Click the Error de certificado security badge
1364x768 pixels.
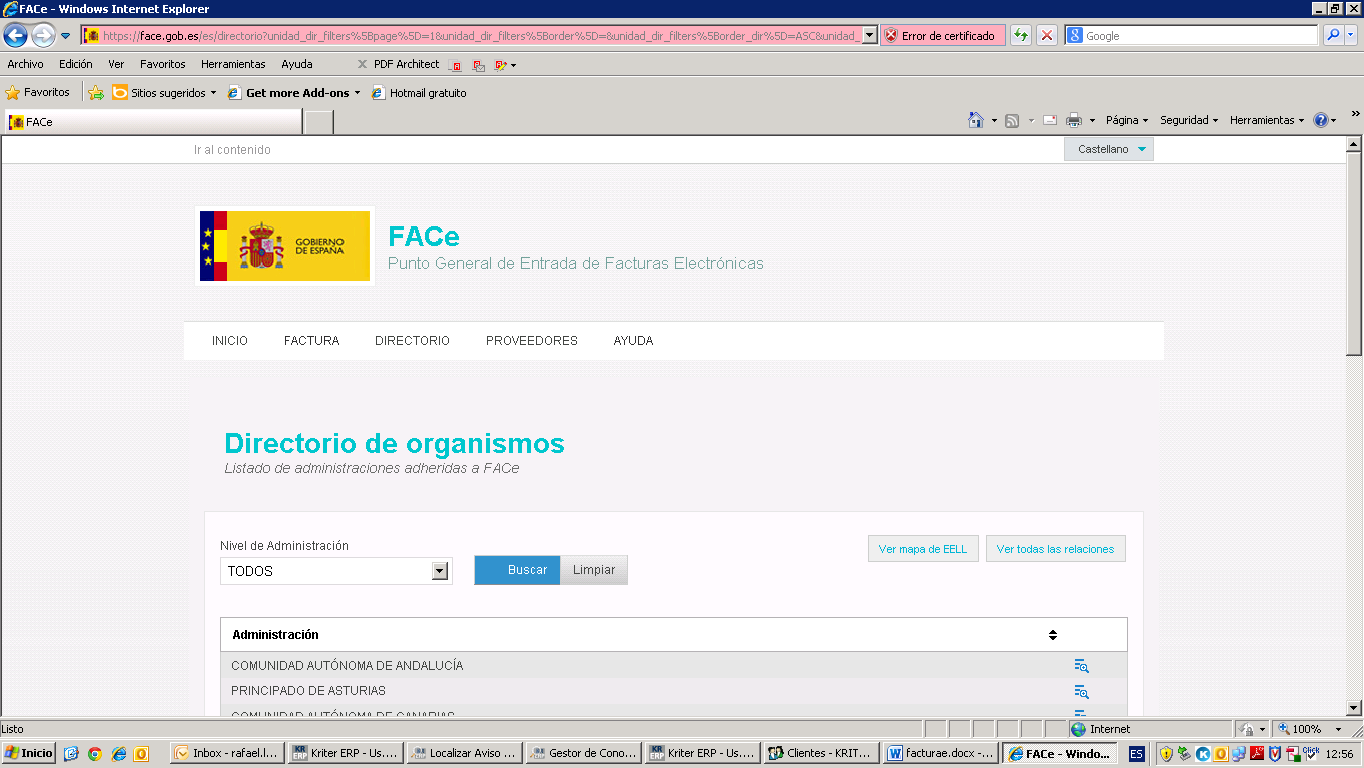[x=941, y=36]
